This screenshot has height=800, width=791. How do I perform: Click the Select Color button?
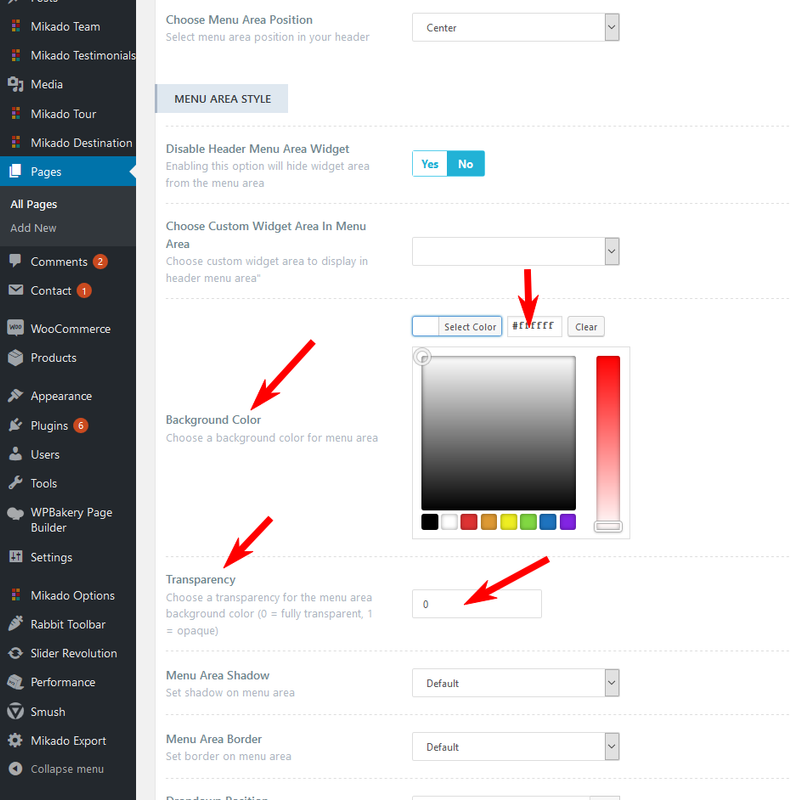pos(457,327)
